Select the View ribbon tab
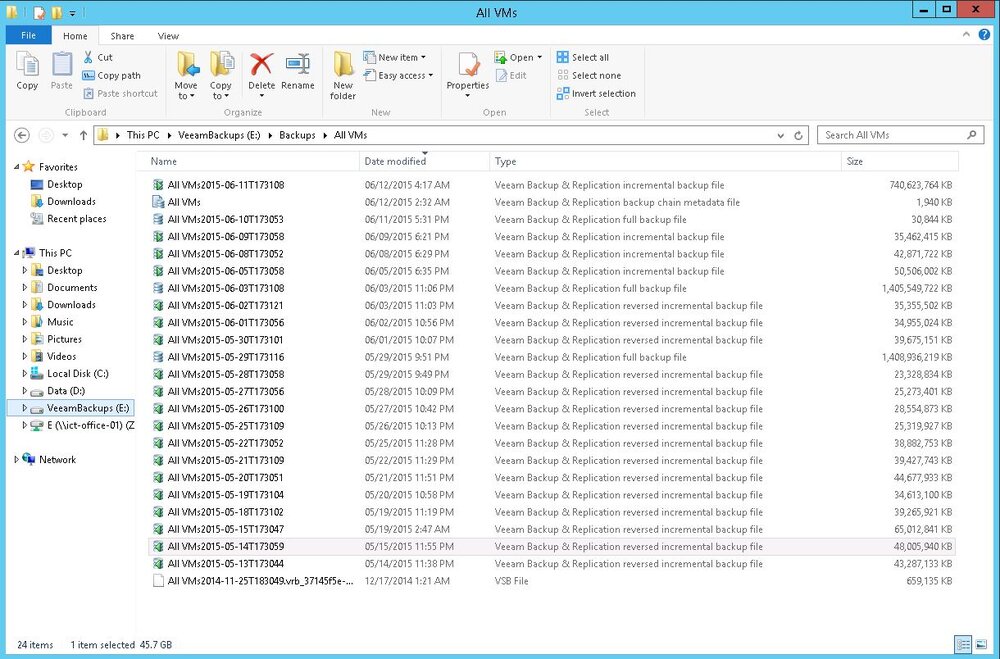Image resolution: width=1000 pixels, height=659 pixels. pos(168,36)
